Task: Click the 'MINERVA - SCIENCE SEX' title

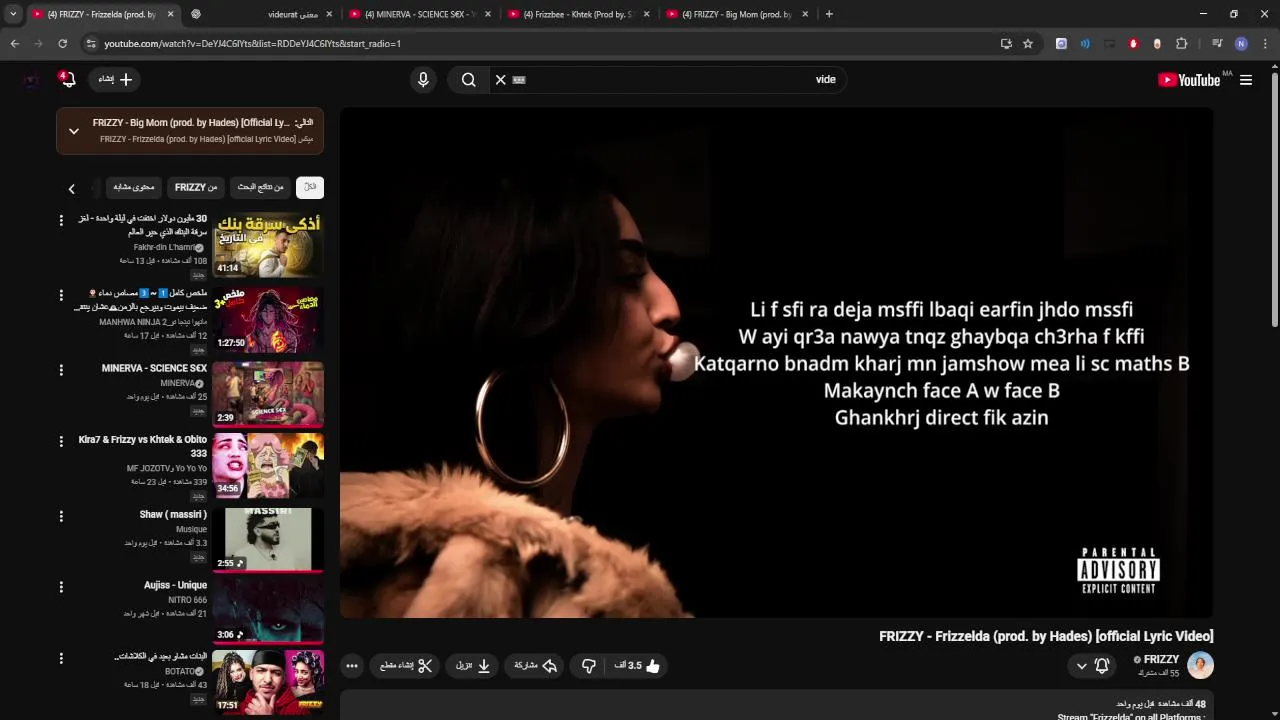Action: [154, 368]
